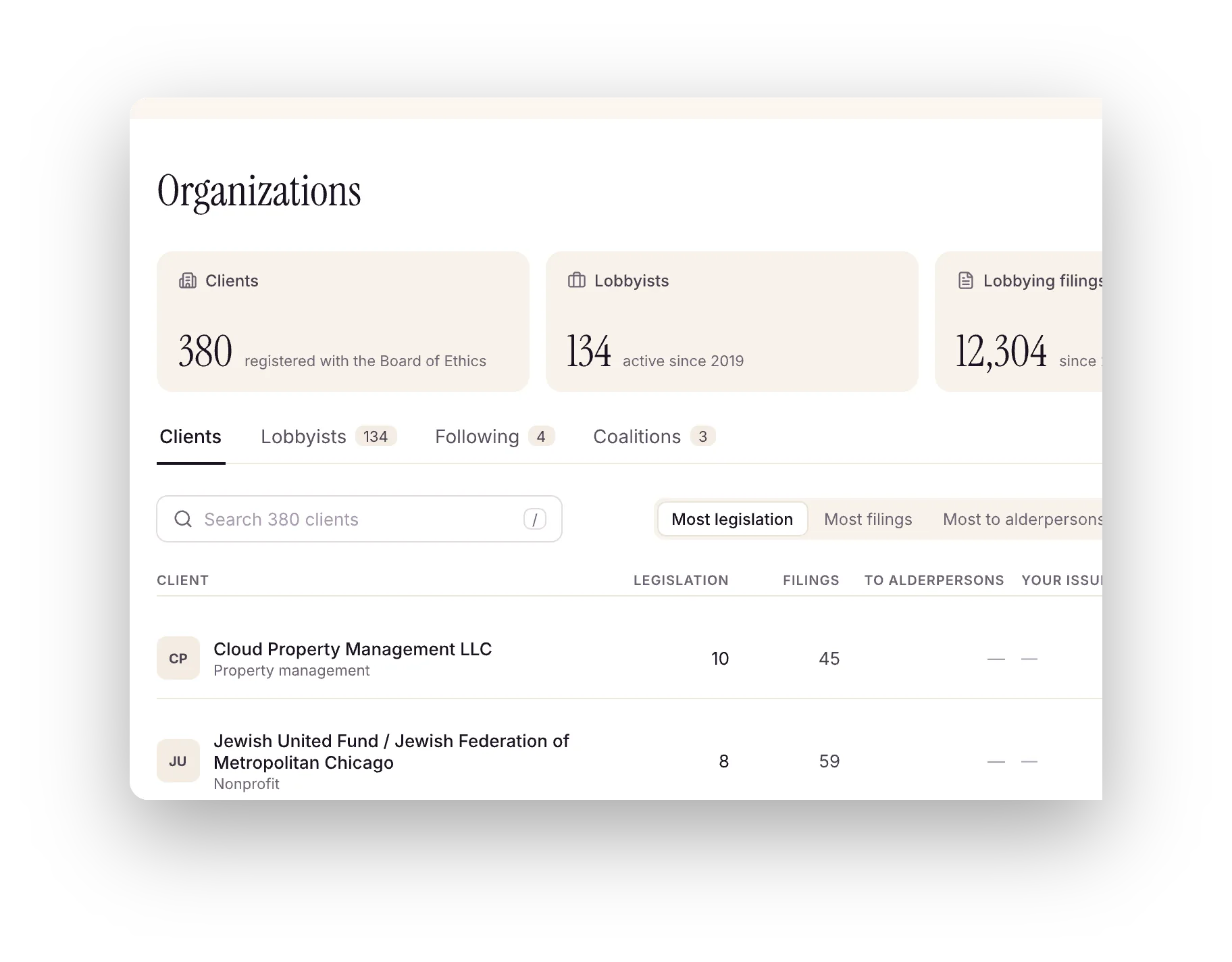Image resolution: width=1232 pixels, height=962 pixels.
Task: Switch to the Clients tab
Action: (x=190, y=436)
